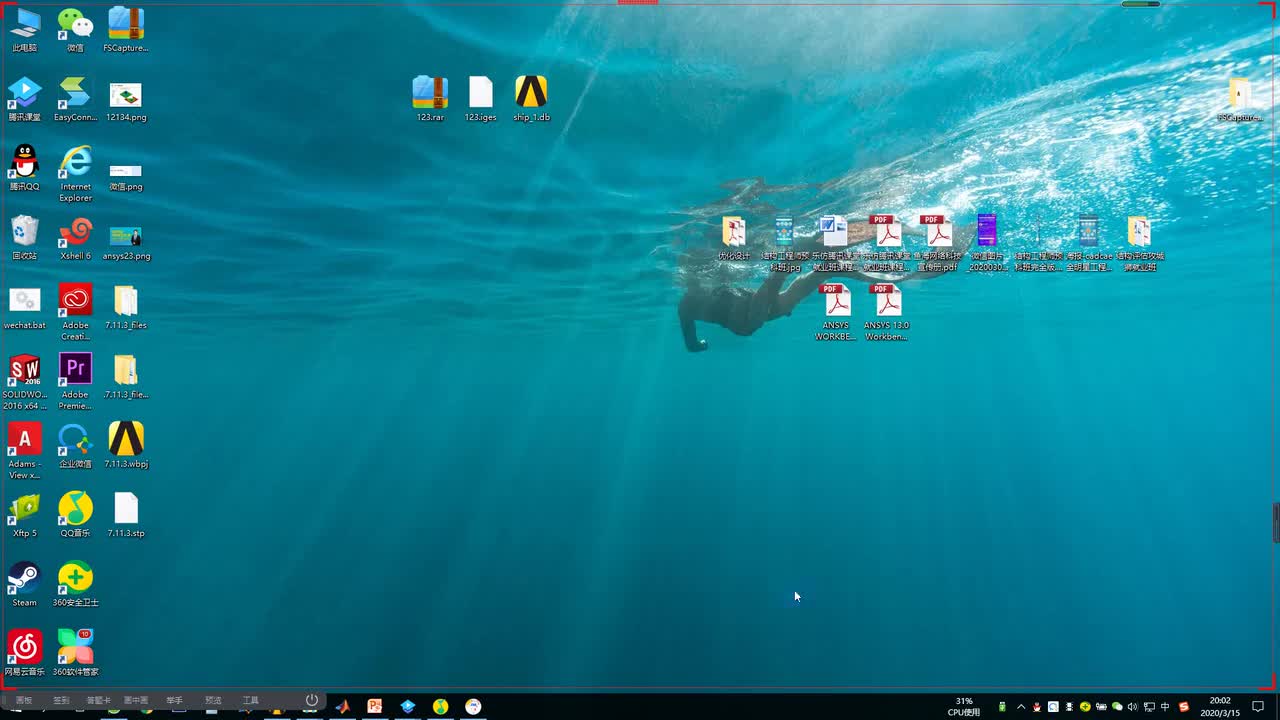This screenshot has width=1280, height=720.
Task: Launch 腾讯QQ penguin icon on the desktop
Action: point(25,168)
